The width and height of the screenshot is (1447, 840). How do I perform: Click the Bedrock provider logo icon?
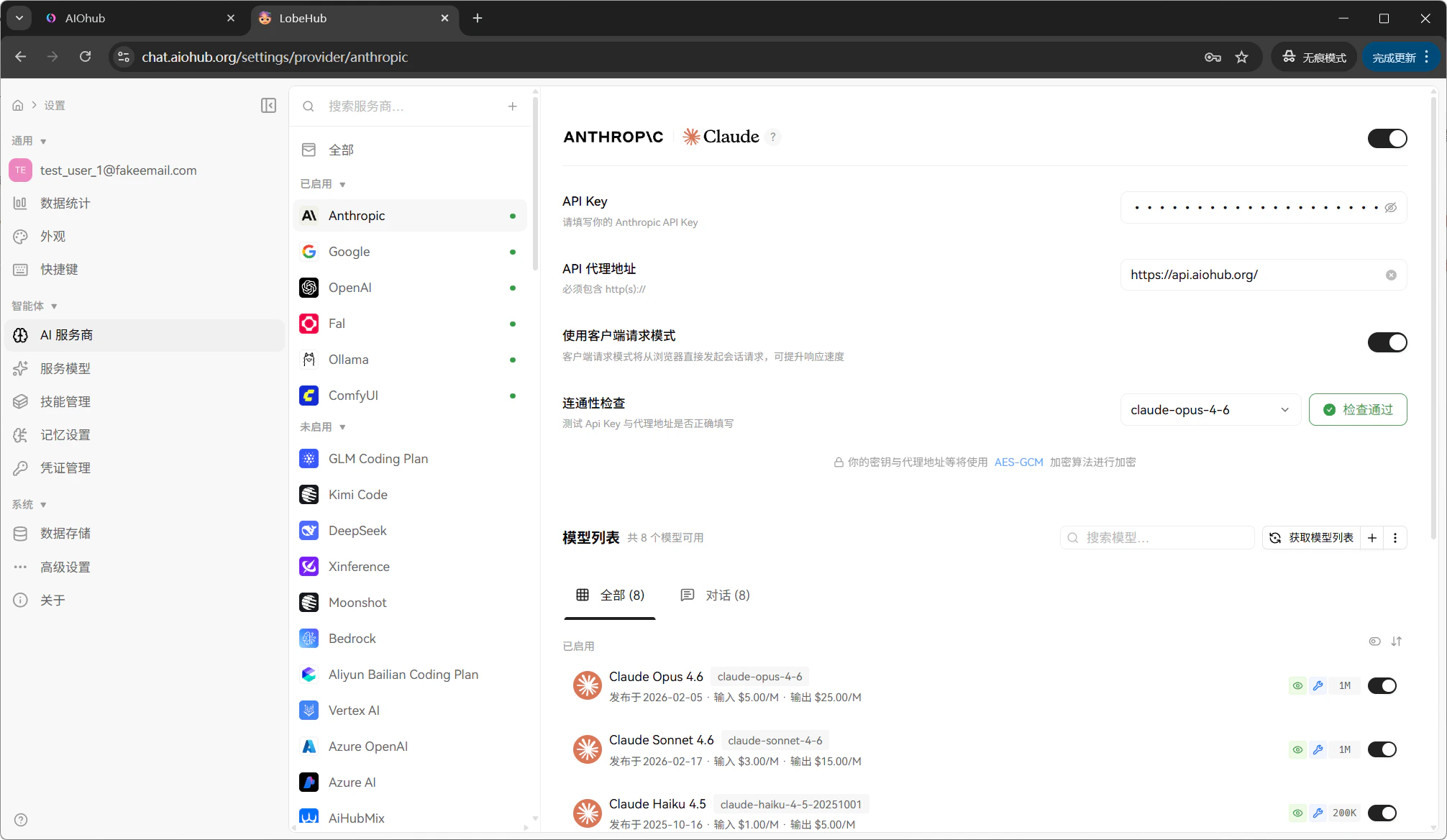coord(309,639)
